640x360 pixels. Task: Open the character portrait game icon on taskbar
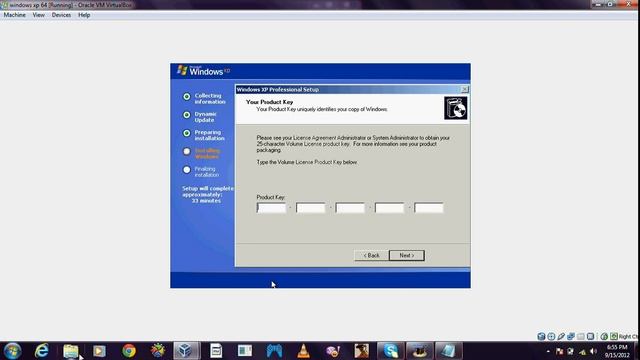coord(361,351)
